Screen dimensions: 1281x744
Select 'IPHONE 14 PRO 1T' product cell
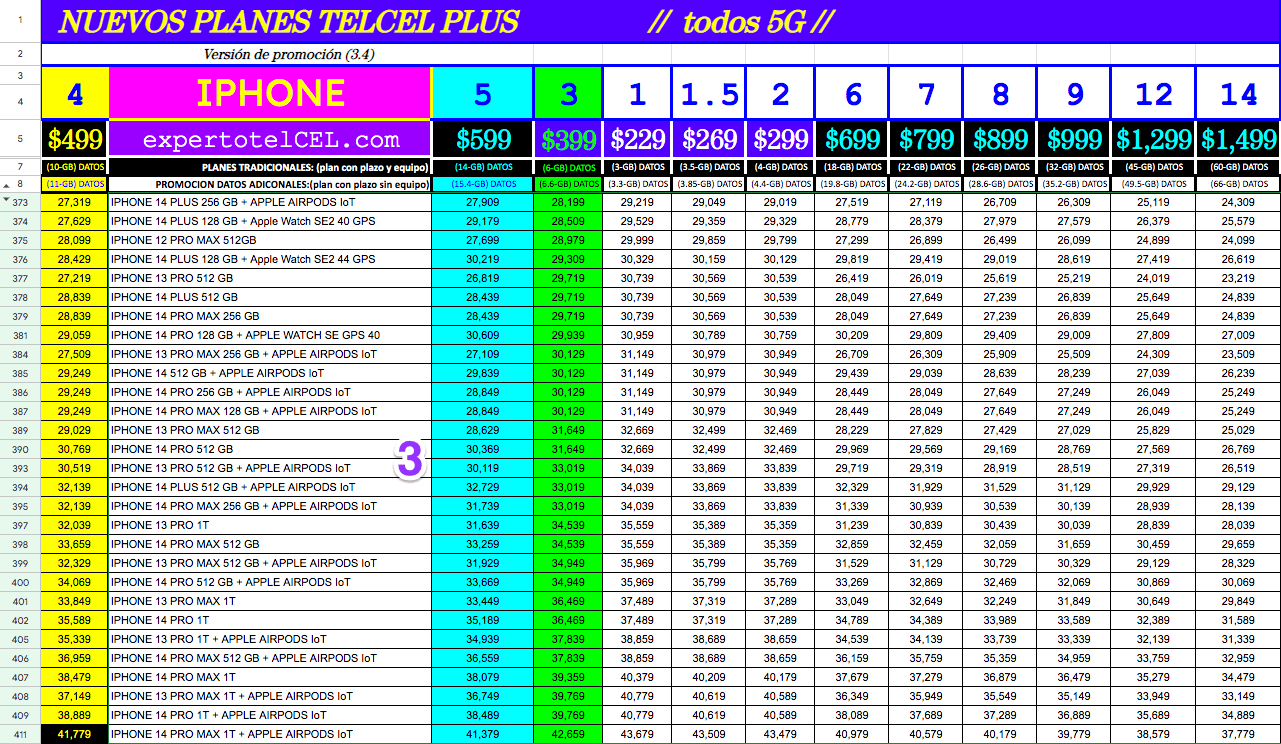point(270,620)
